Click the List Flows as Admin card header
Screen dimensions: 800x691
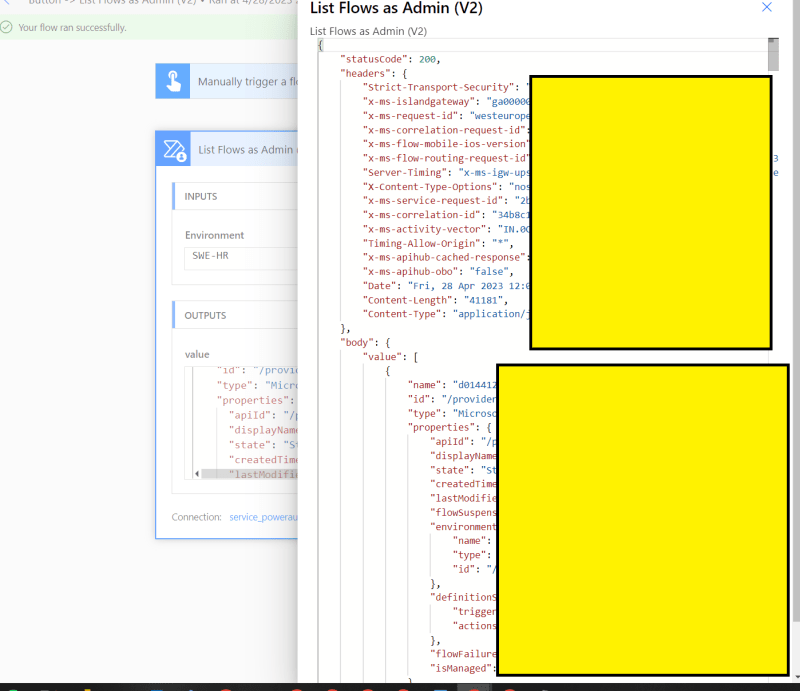[227, 149]
